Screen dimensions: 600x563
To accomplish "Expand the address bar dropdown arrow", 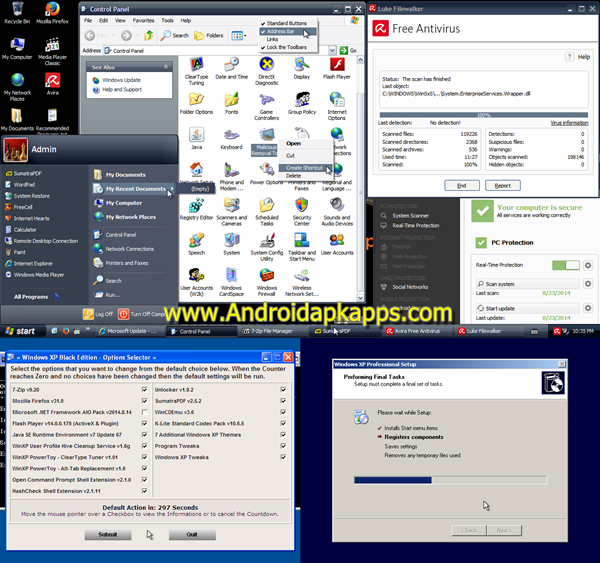I will 332,50.
